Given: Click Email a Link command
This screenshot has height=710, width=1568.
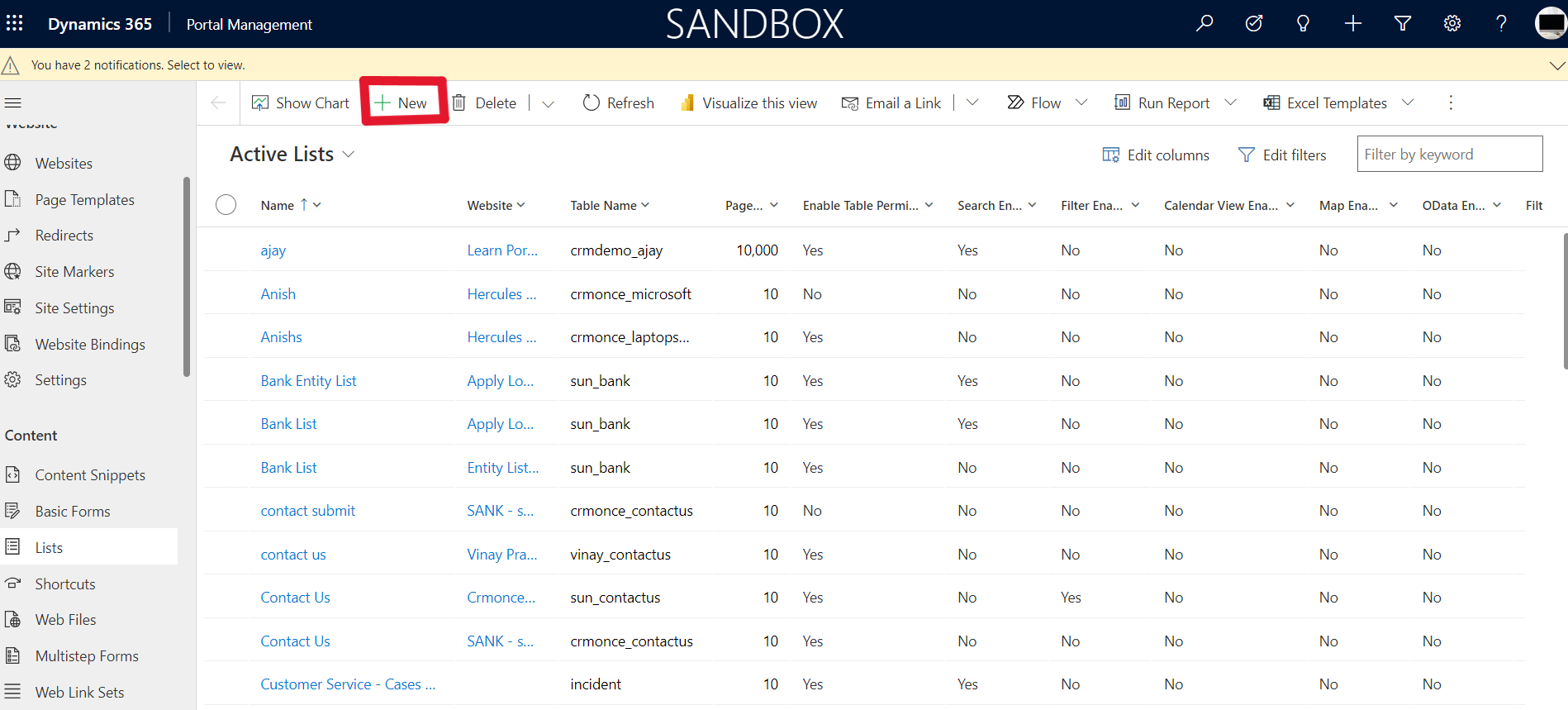Looking at the screenshot, I should [891, 102].
